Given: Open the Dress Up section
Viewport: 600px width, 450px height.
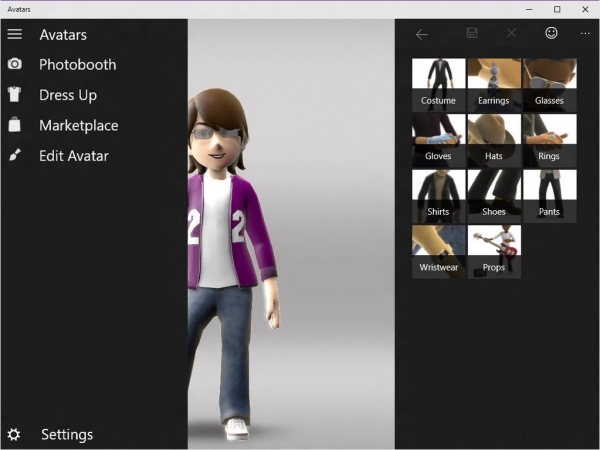Looking at the screenshot, I should pyautogui.click(x=68, y=95).
